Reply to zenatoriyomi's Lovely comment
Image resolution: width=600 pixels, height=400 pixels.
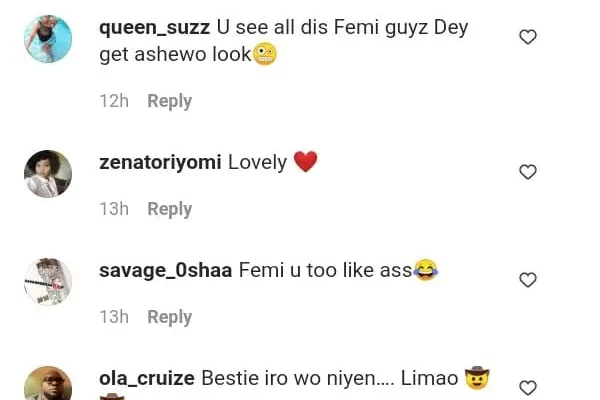(x=169, y=209)
